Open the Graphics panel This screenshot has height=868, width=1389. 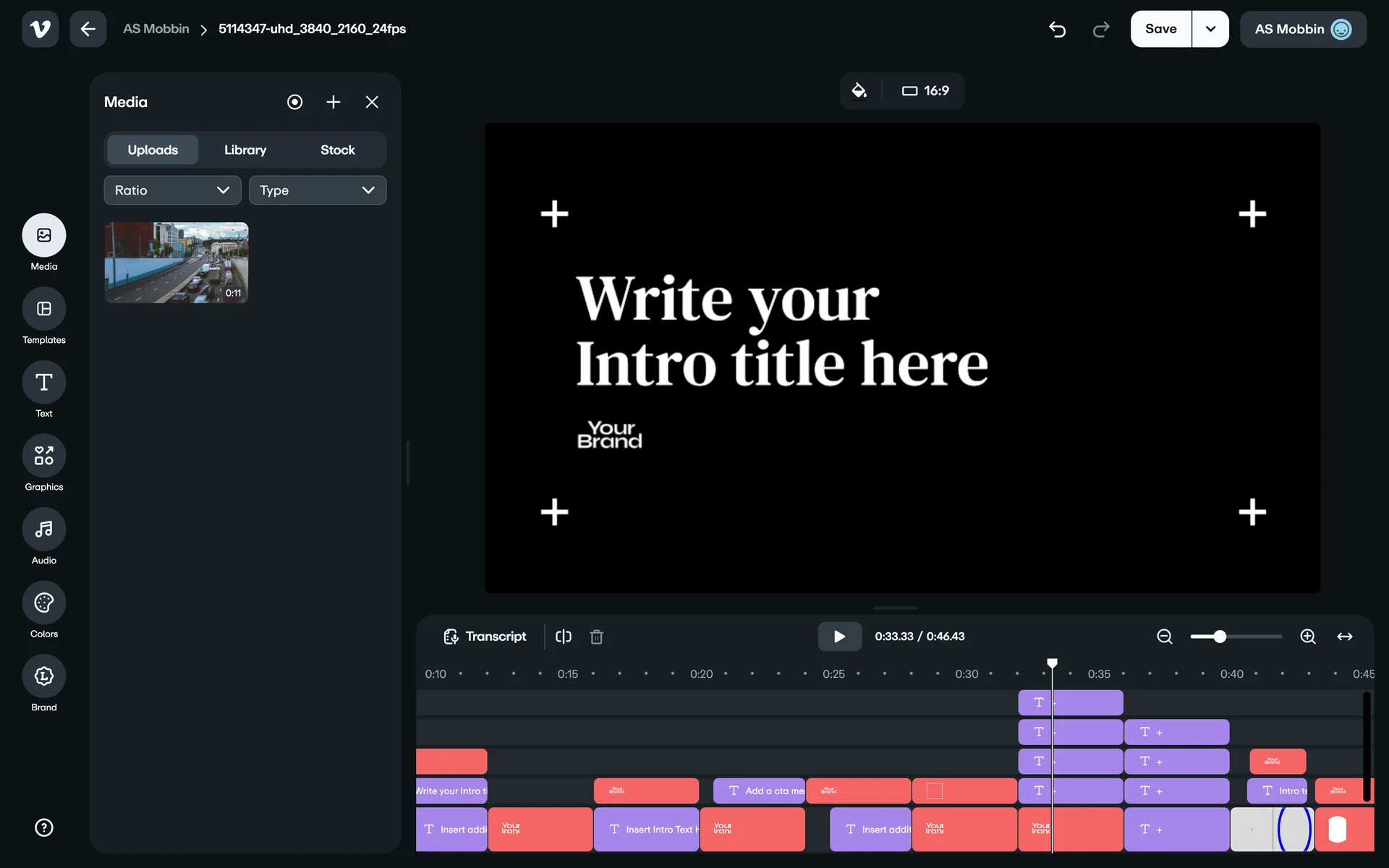[43, 456]
